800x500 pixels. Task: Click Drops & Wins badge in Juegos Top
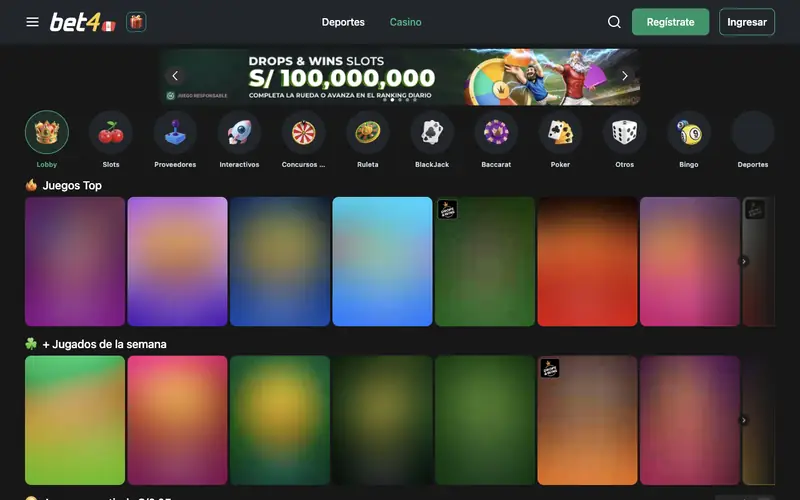(x=447, y=210)
